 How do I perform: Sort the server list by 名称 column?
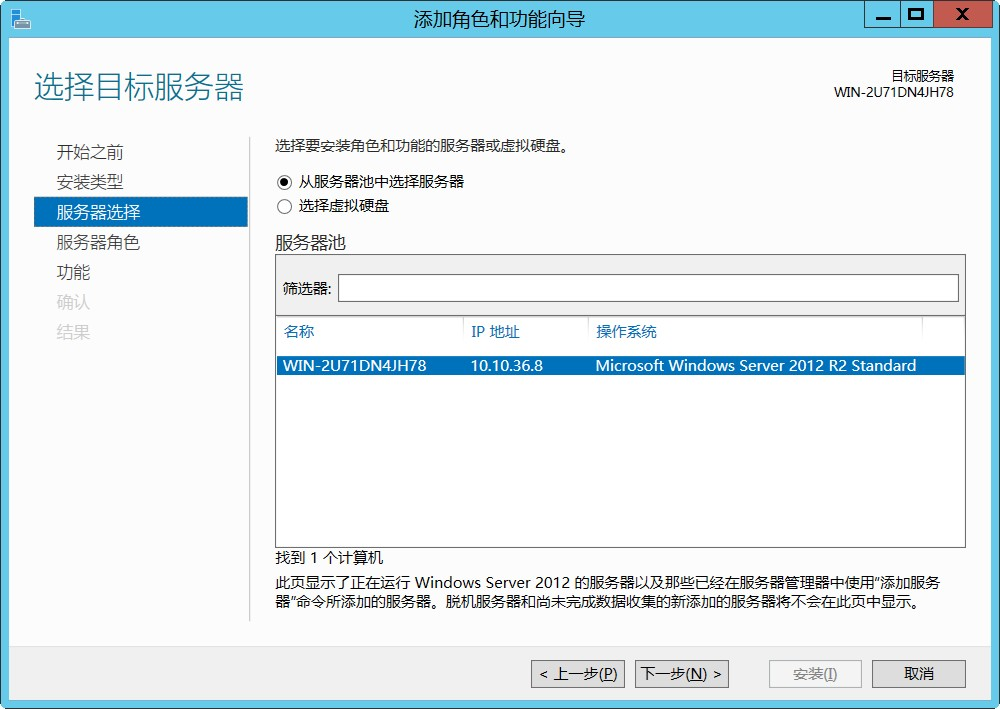pos(299,332)
